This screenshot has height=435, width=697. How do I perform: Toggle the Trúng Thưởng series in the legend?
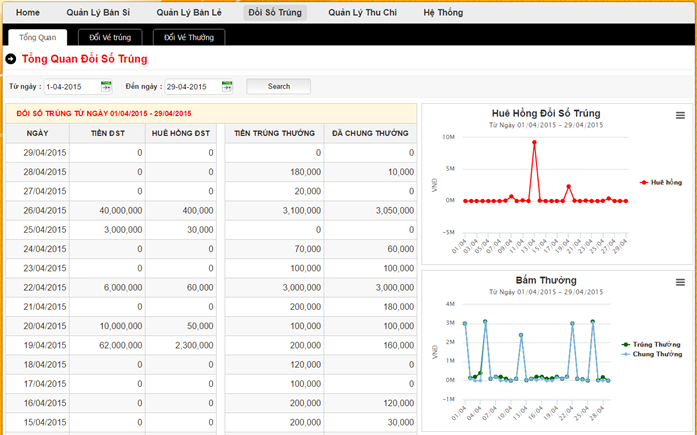651,344
